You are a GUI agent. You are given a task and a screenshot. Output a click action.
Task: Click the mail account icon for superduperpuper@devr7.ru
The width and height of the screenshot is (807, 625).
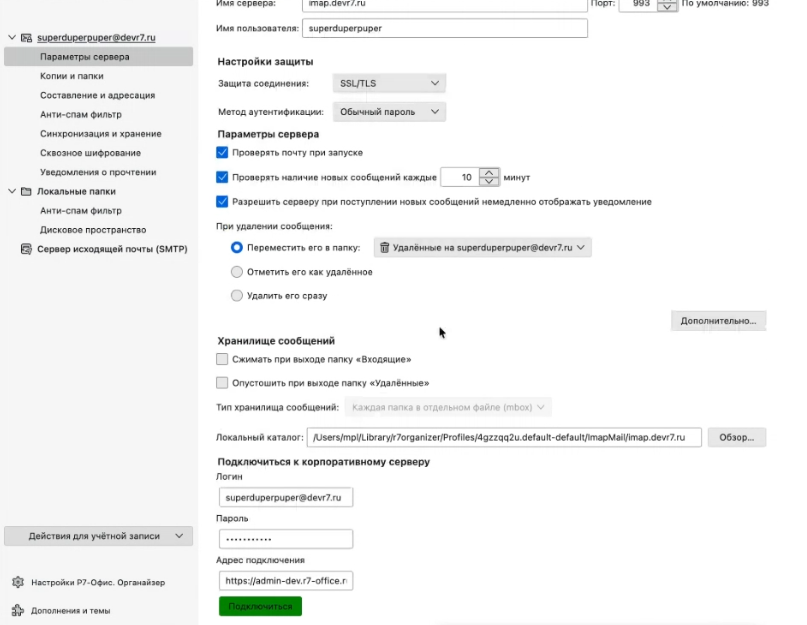[x=27, y=38]
